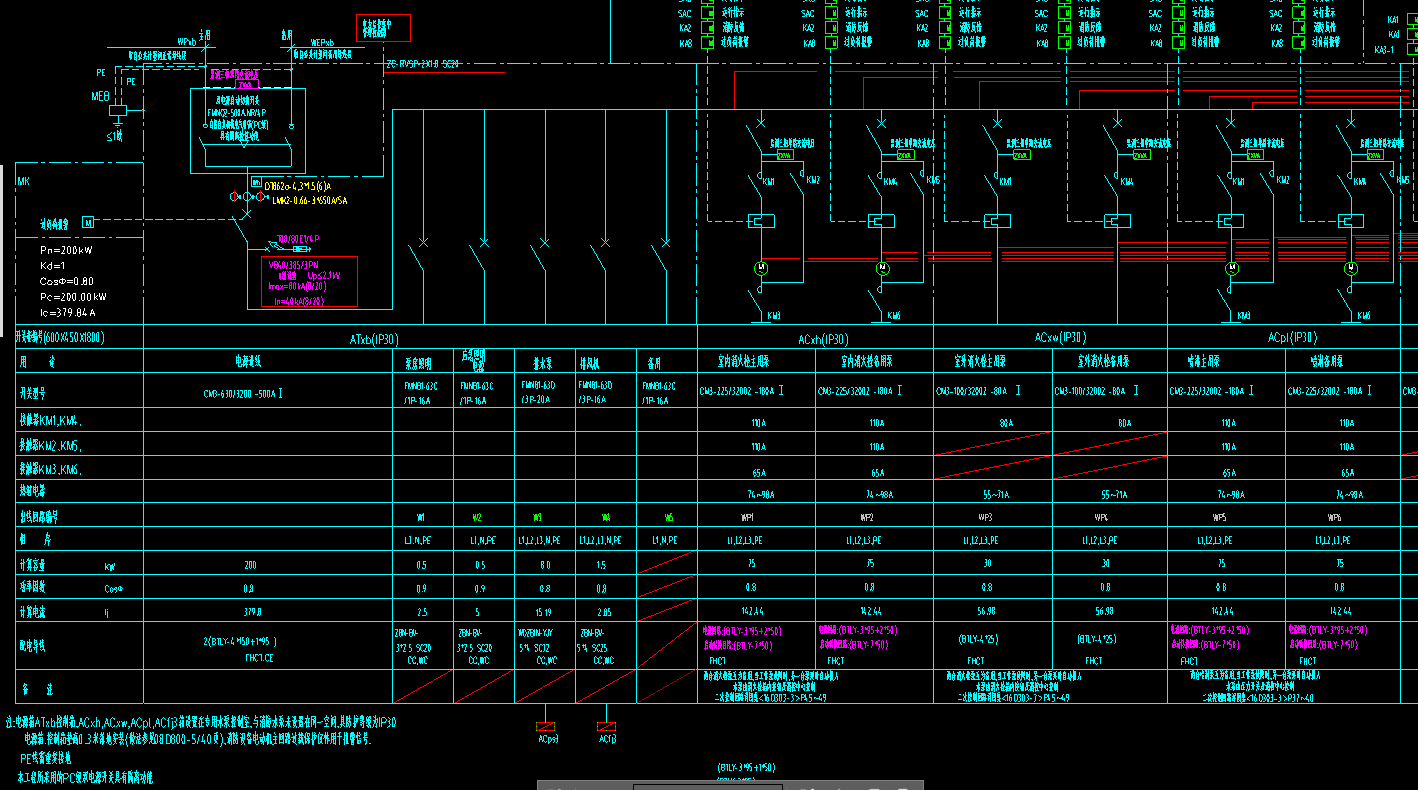Screen dimensions: 1418x790
Task: Select the 56.98 current in WP3 column
Action: point(987,612)
